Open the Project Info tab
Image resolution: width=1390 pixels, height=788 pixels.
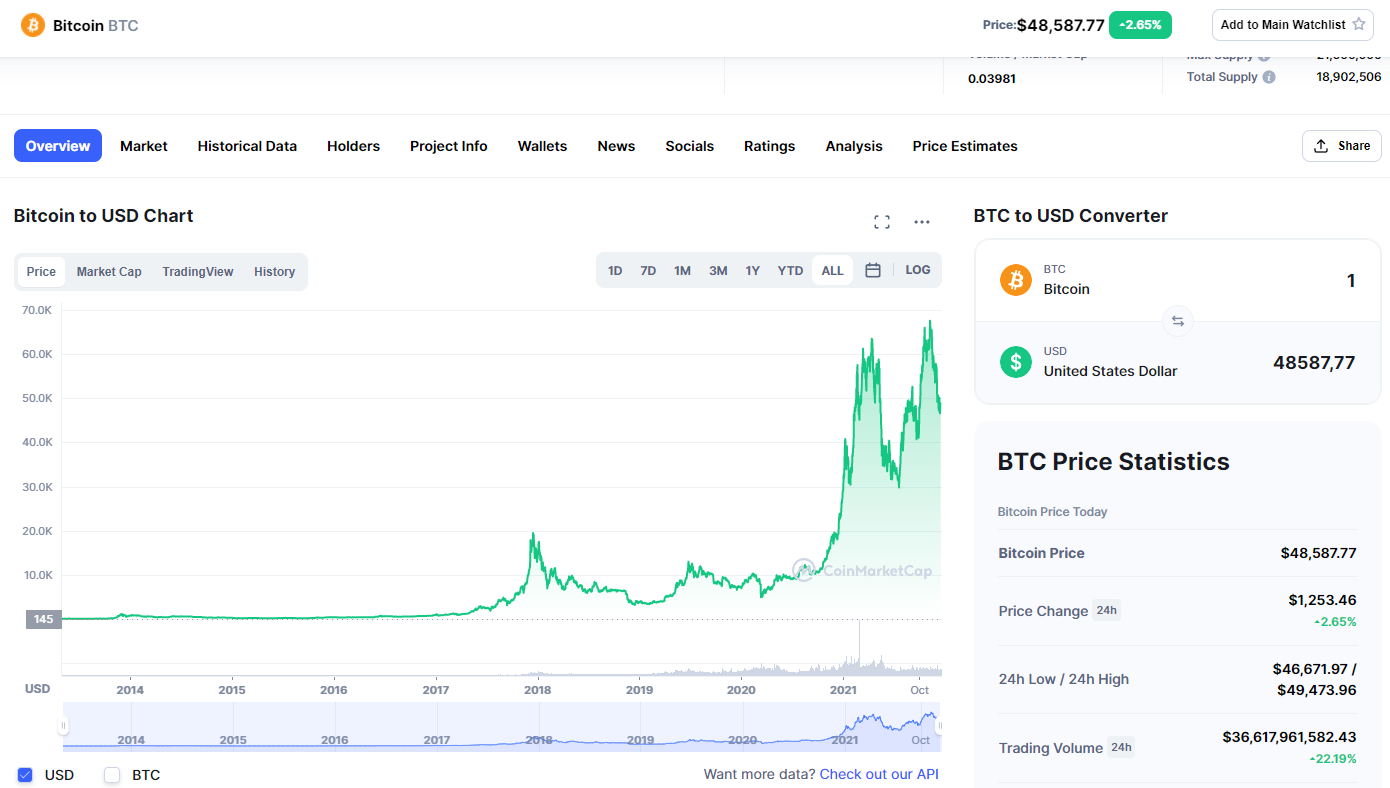point(449,146)
